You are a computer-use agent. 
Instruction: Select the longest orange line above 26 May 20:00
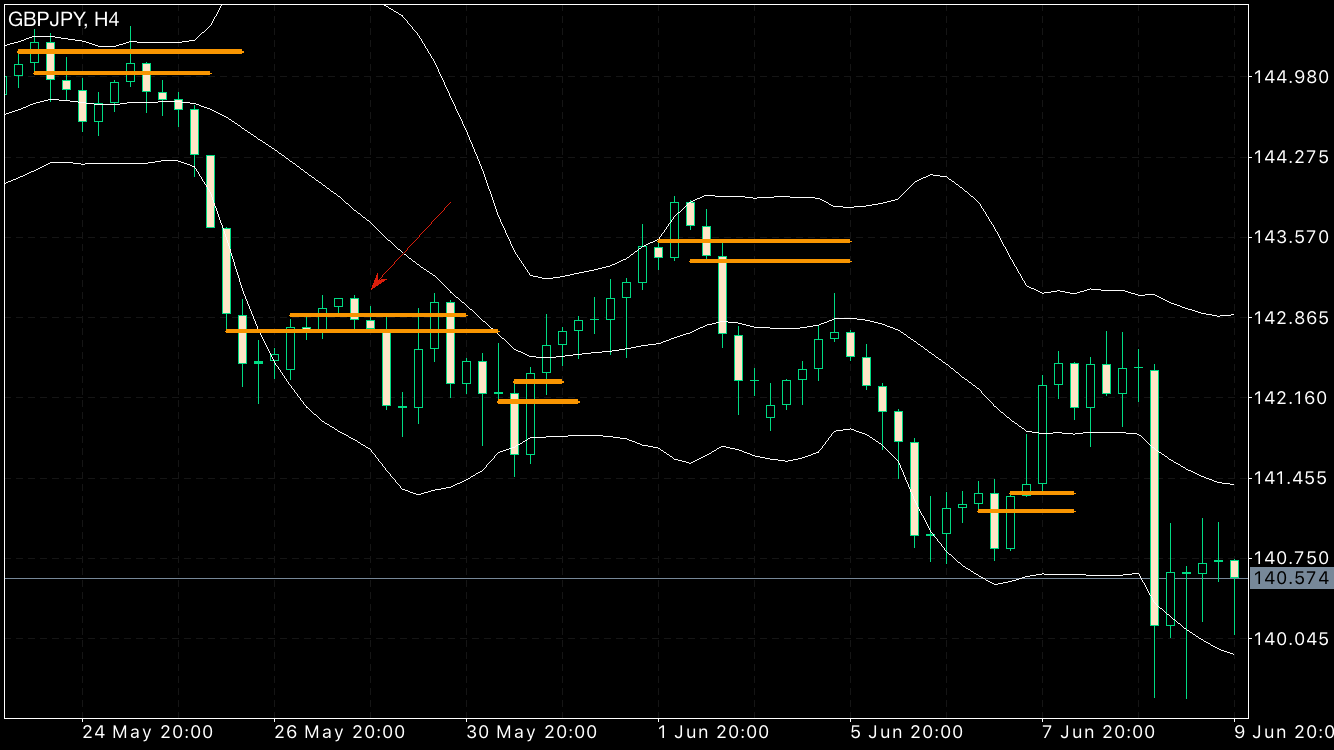(x=362, y=331)
